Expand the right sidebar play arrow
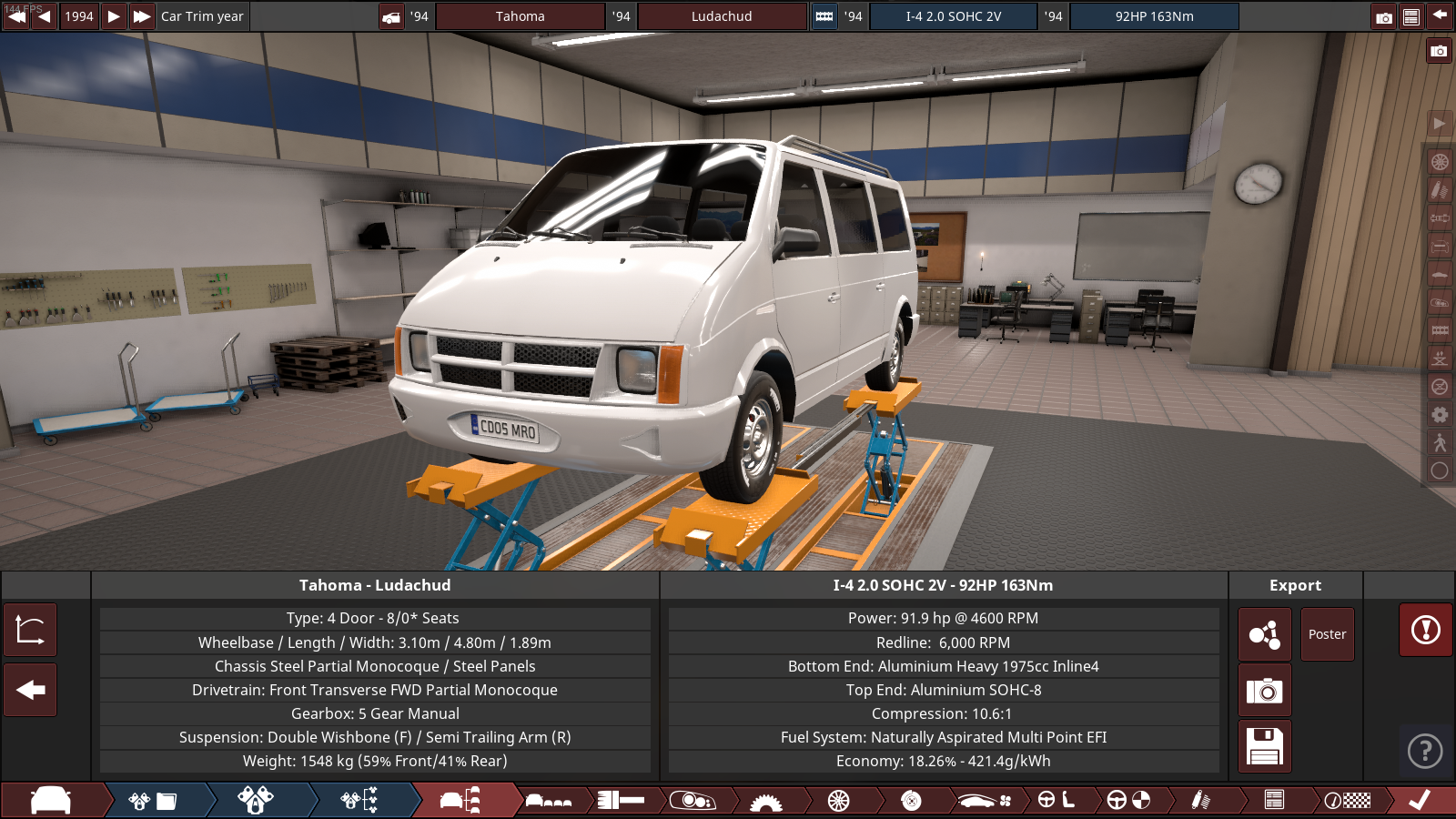The height and width of the screenshot is (819, 1456). coord(1440,123)
